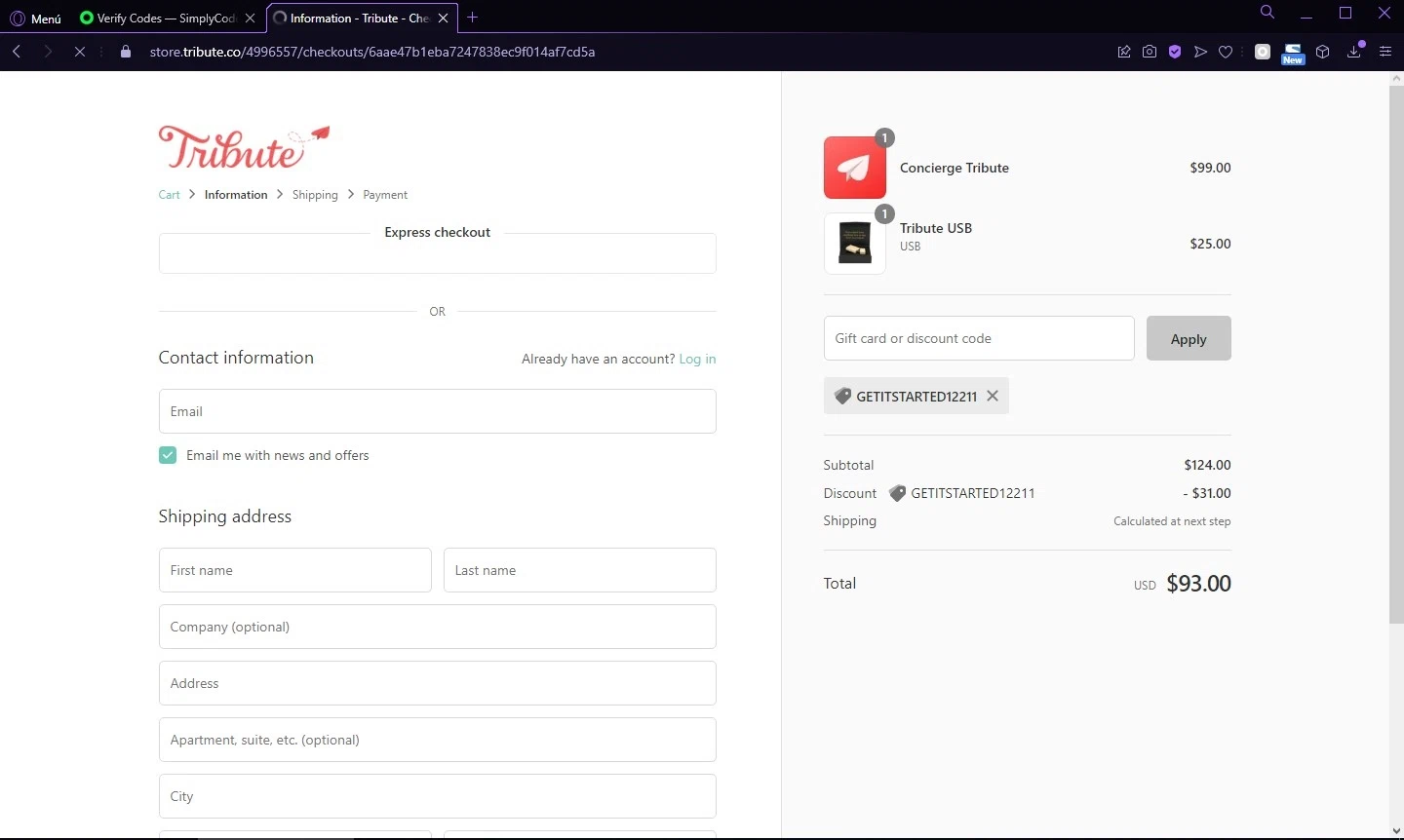Maximize the browser window
This screenshot has height=840, width=1404.
pos(1345,13)
